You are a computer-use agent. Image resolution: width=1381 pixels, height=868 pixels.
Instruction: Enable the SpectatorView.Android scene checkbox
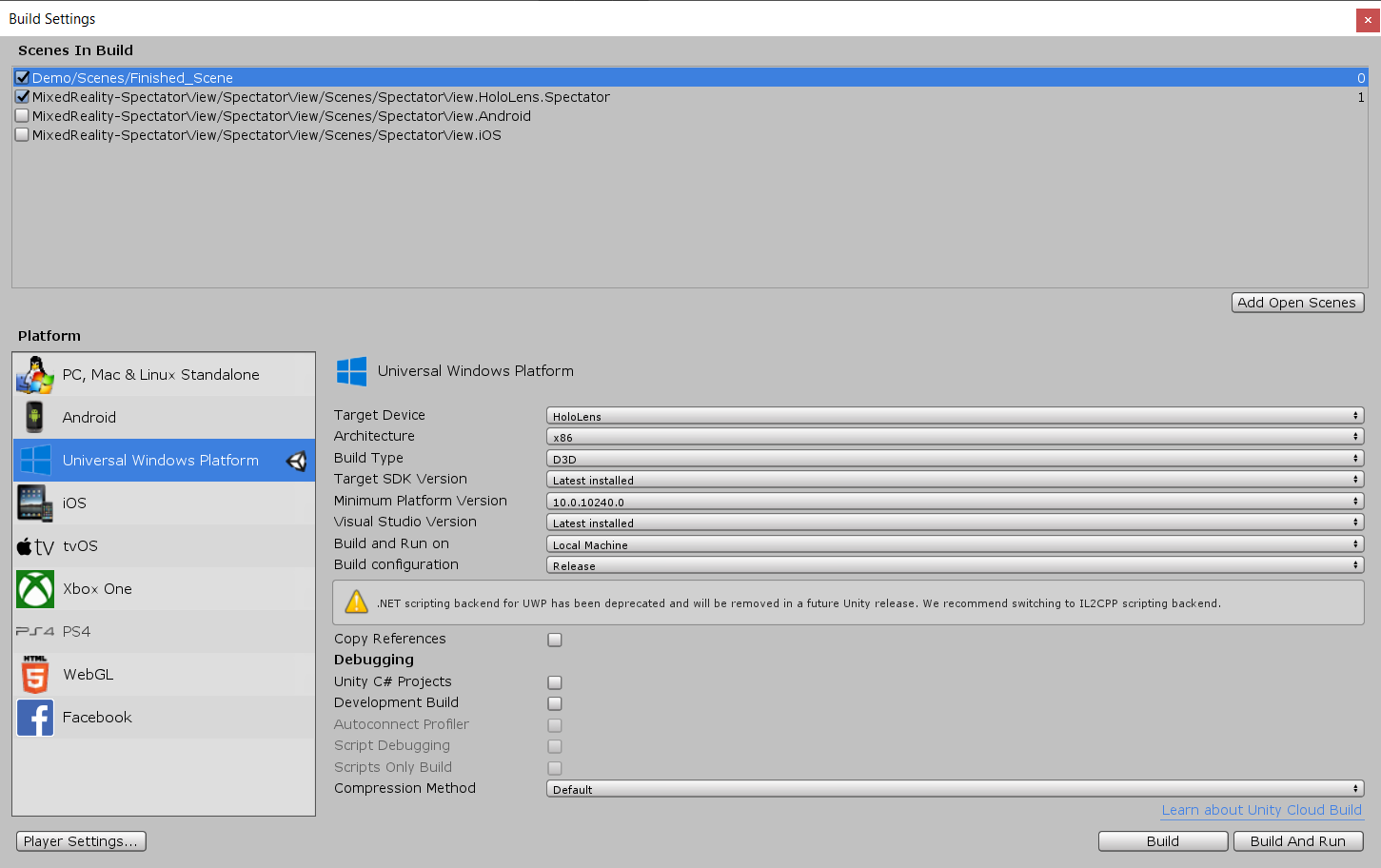coord(22,115)
